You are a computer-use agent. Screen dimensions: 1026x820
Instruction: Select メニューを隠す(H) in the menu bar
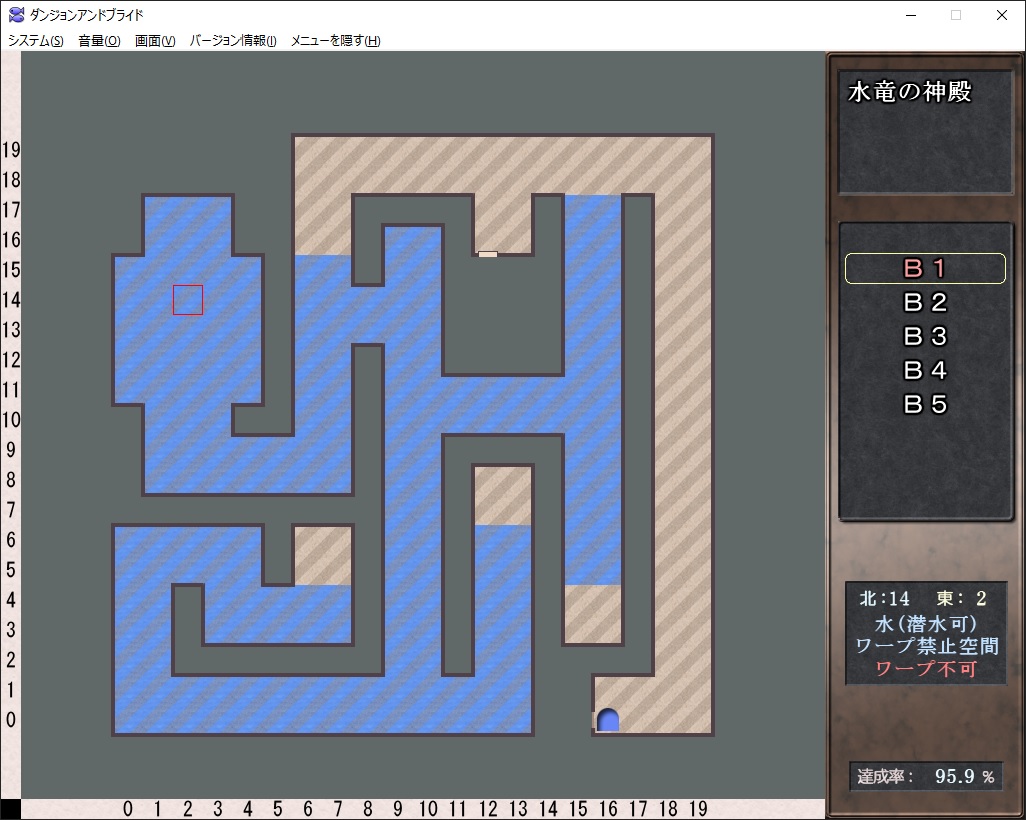[335, 41]
